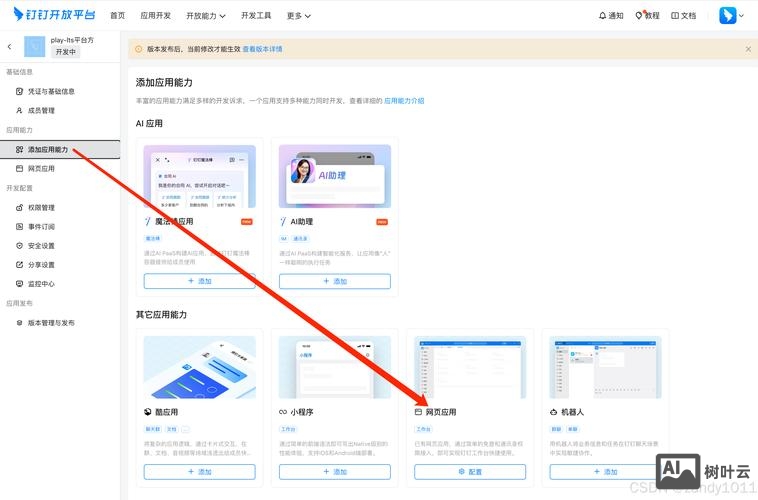Click the 网页应用 card title
The image size is (758, 500).
pos(441,412)
